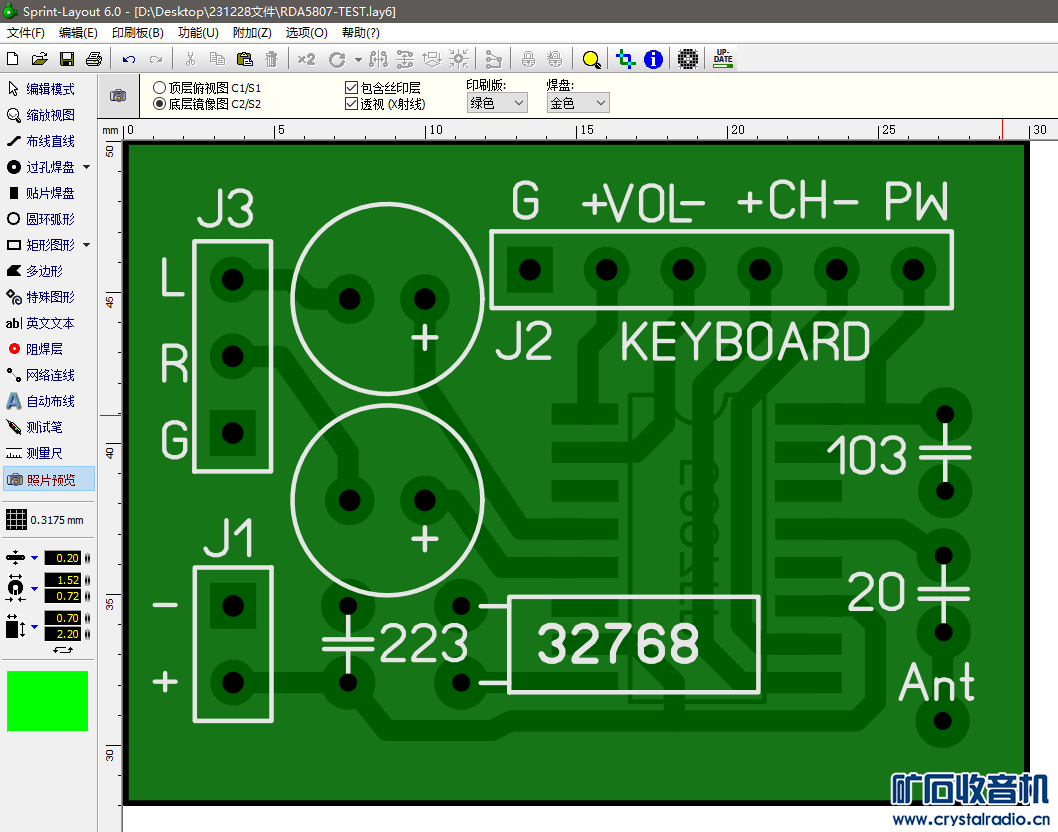This screenshot has height=832, width=1058.
Task: Click the blue info icon
Action: pyautogui.click(x=653, y=59)
